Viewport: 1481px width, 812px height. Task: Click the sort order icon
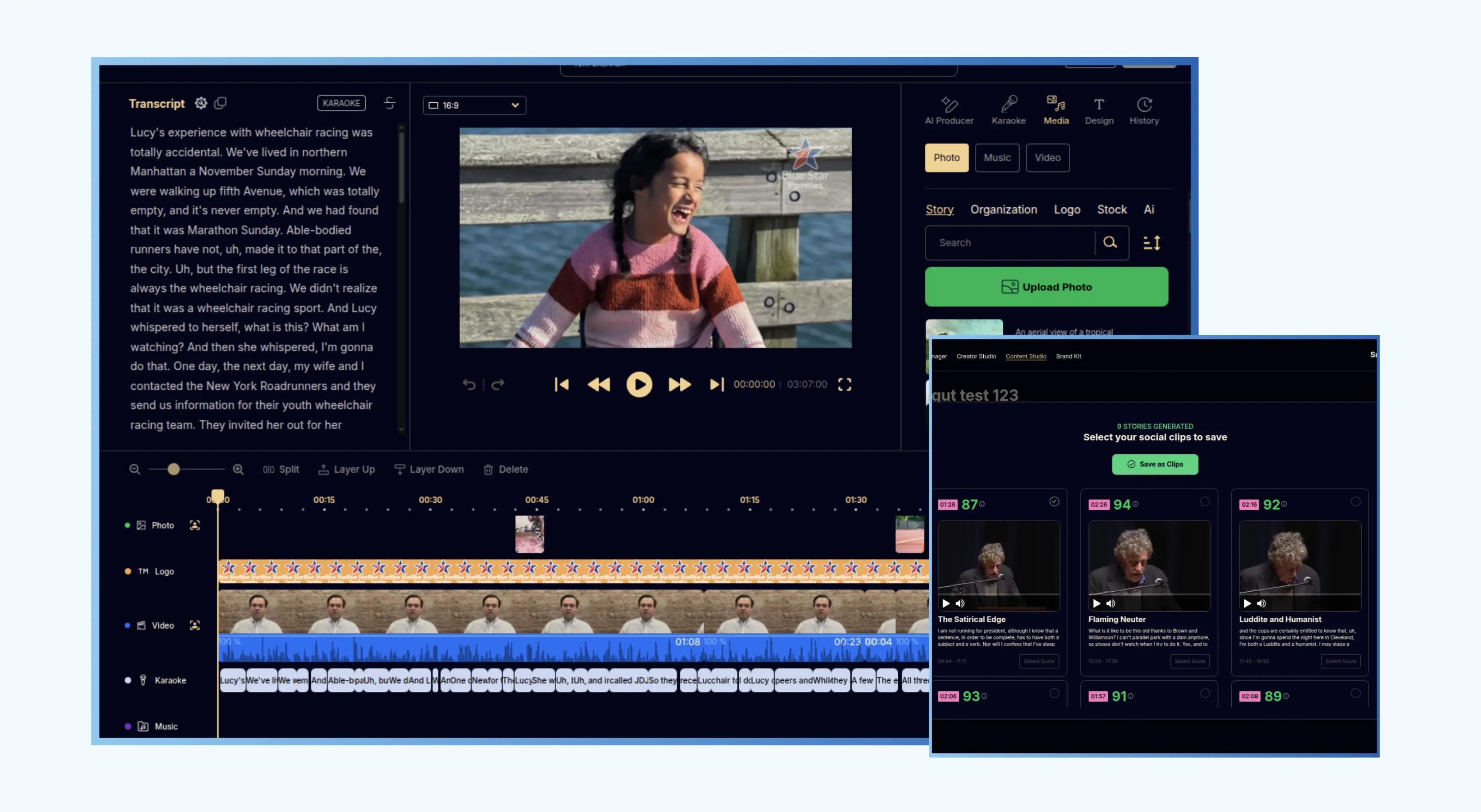click(1152, 243)
